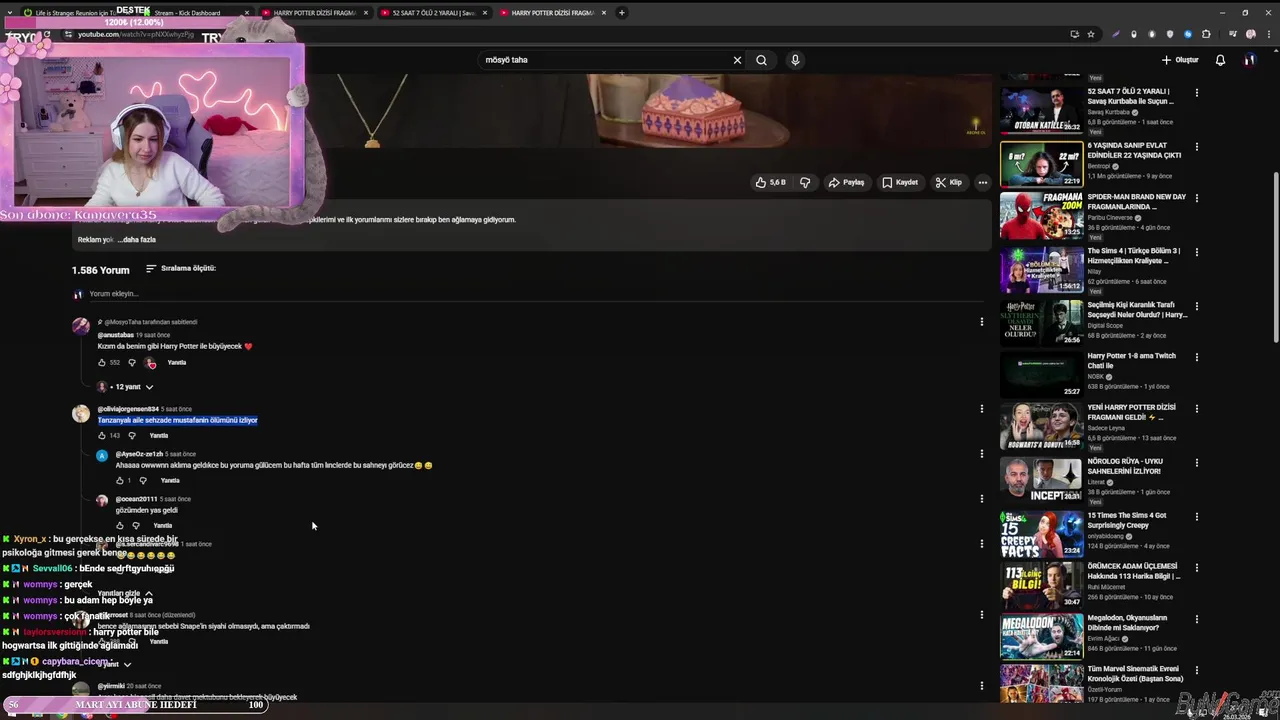Dislike the @AyseOz-ze1zh reply
The width and height of the screenshot is (1280, 720).
click(143, 481)
